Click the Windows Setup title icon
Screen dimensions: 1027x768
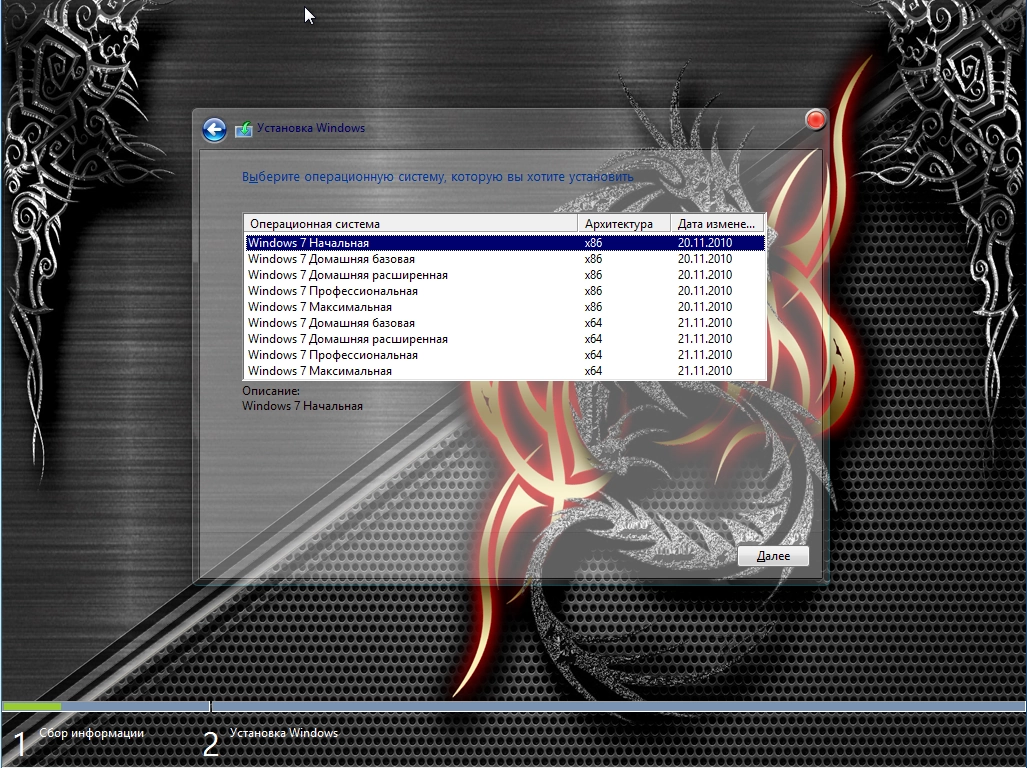(244, 129)
